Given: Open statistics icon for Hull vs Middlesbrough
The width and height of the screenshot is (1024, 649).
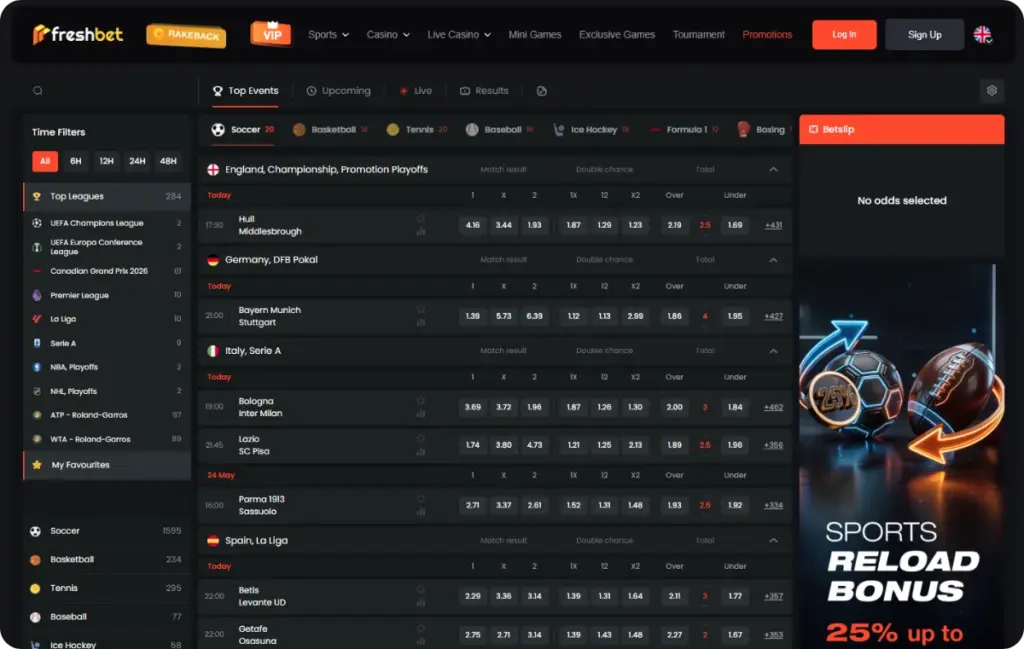Looking at the screenshot, I should 421,231.
